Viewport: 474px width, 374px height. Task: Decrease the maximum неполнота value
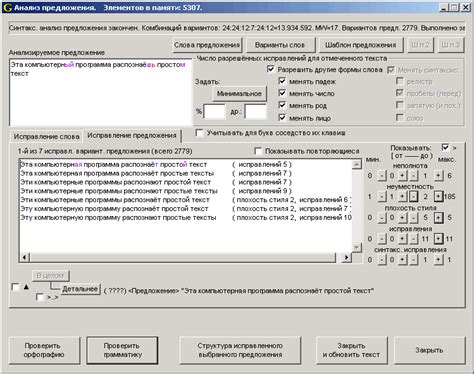click(413, 176)
